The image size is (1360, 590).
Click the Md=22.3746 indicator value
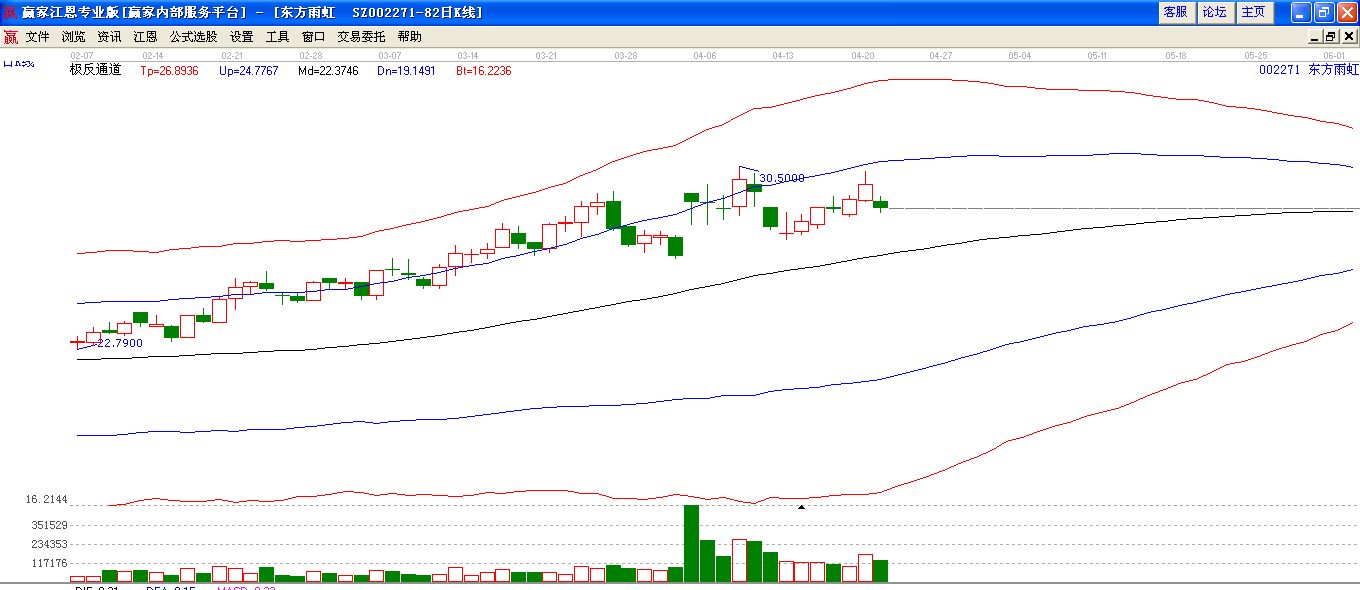pos(328,71)
